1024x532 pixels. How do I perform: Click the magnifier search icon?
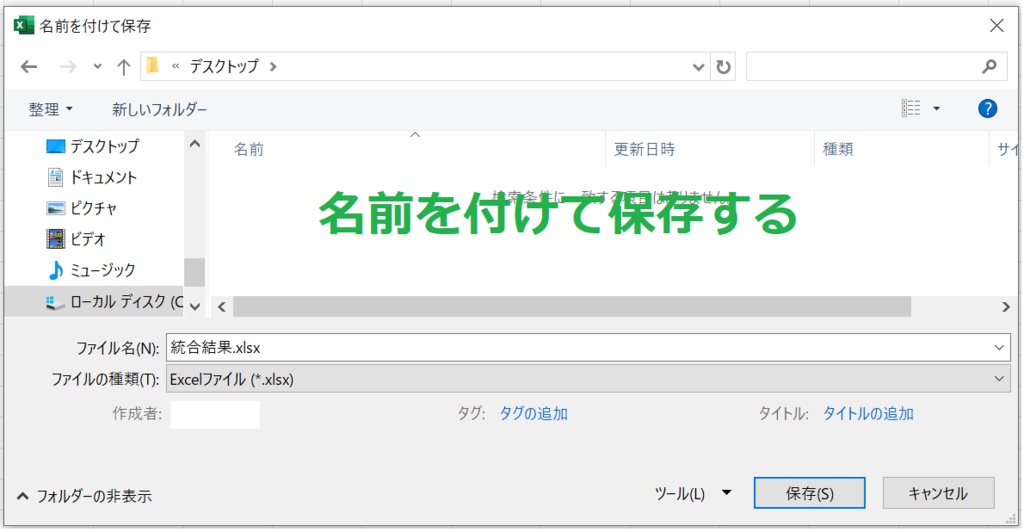coord(989,67)
